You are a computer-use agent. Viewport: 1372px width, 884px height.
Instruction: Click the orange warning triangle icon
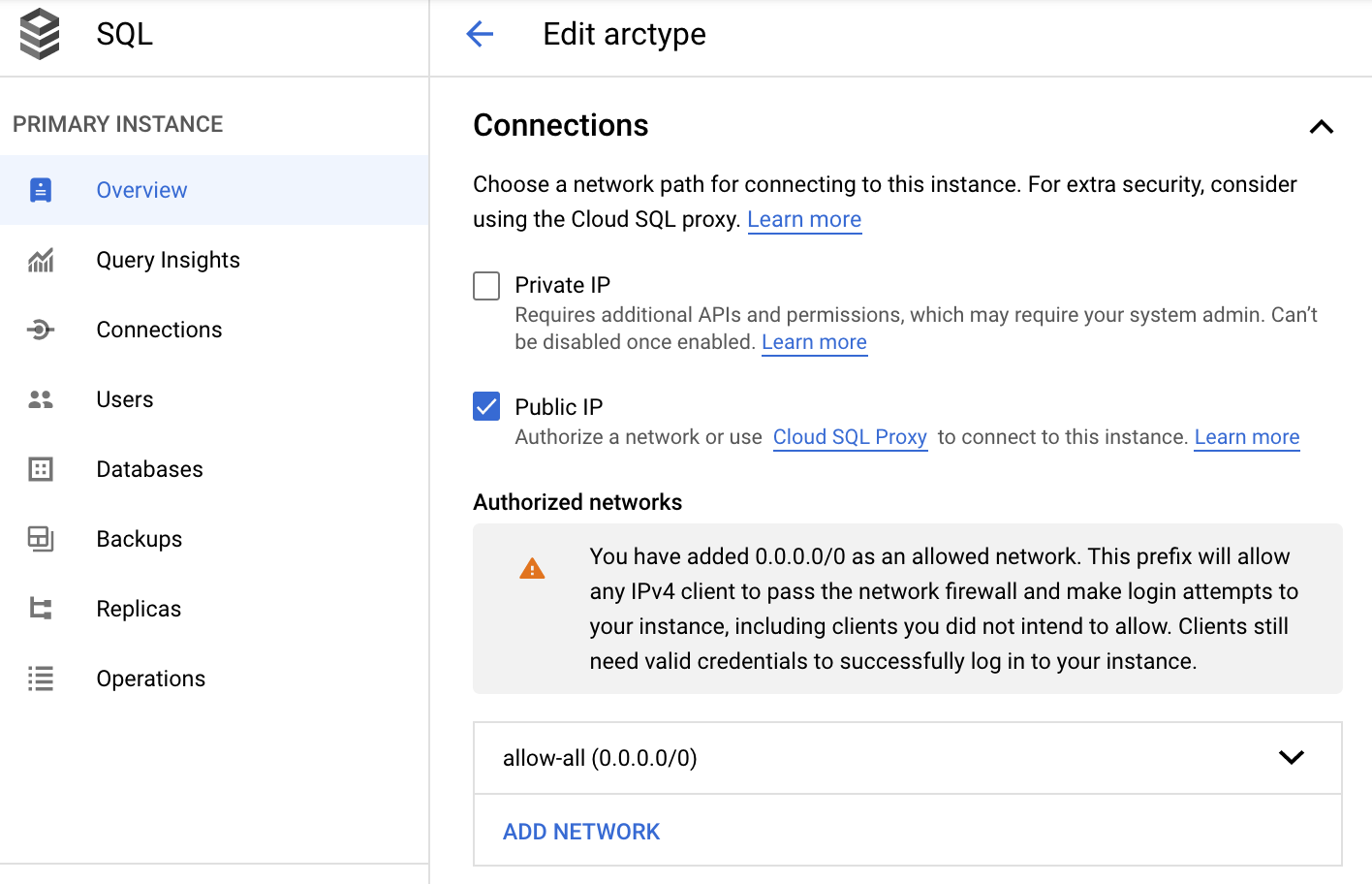(x=532, y=568)
